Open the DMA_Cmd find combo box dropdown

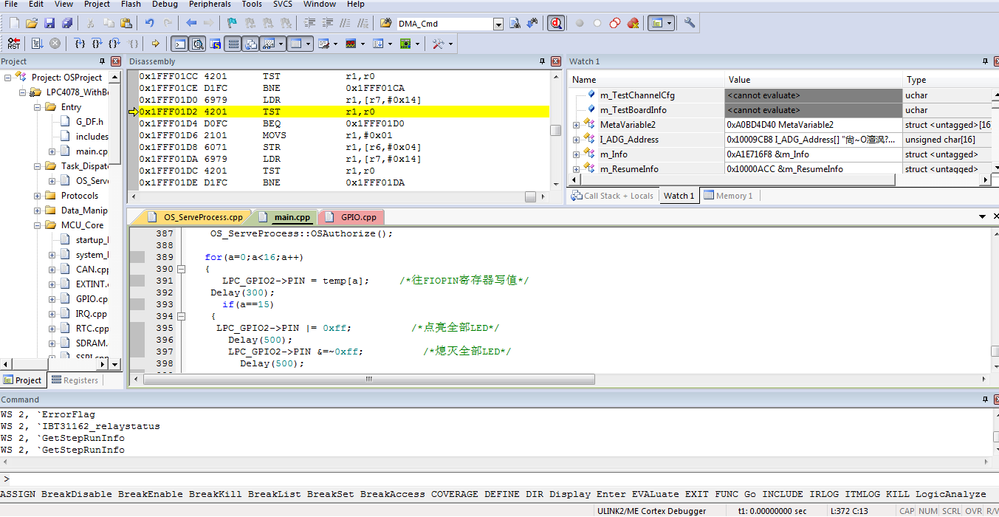pos(498,24)
